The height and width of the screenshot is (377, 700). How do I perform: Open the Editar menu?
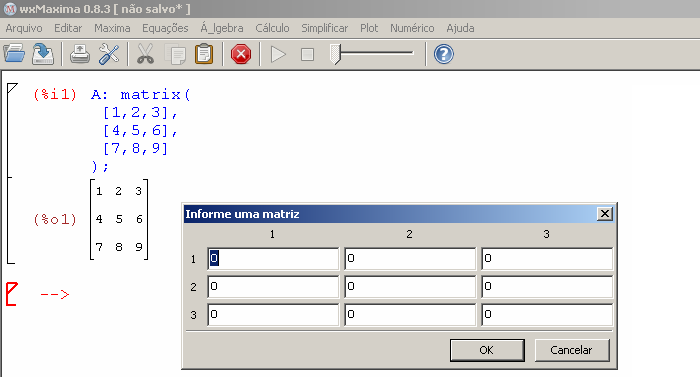click(x=68, y=28)
